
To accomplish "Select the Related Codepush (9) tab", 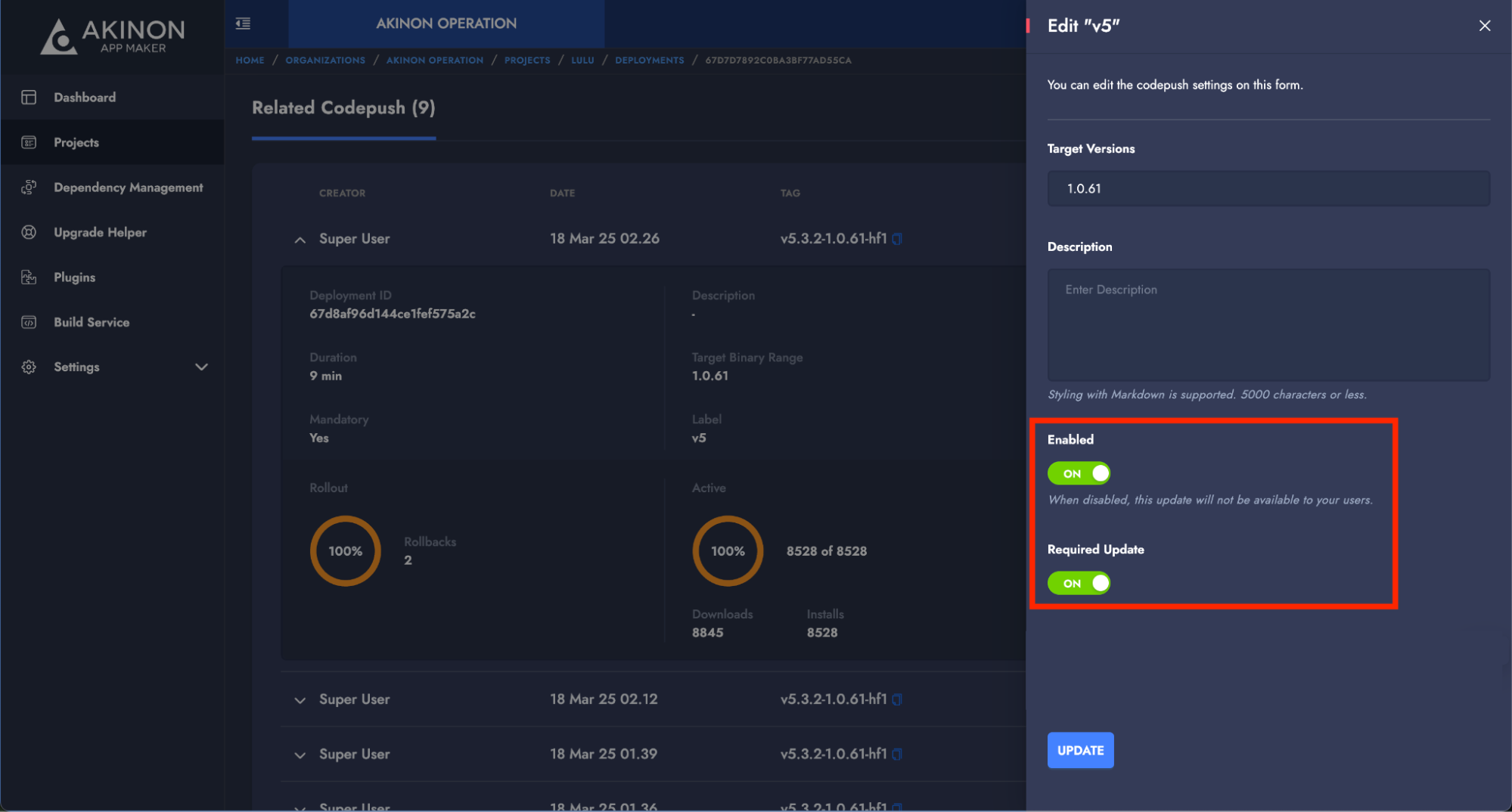I will point(343,108).
